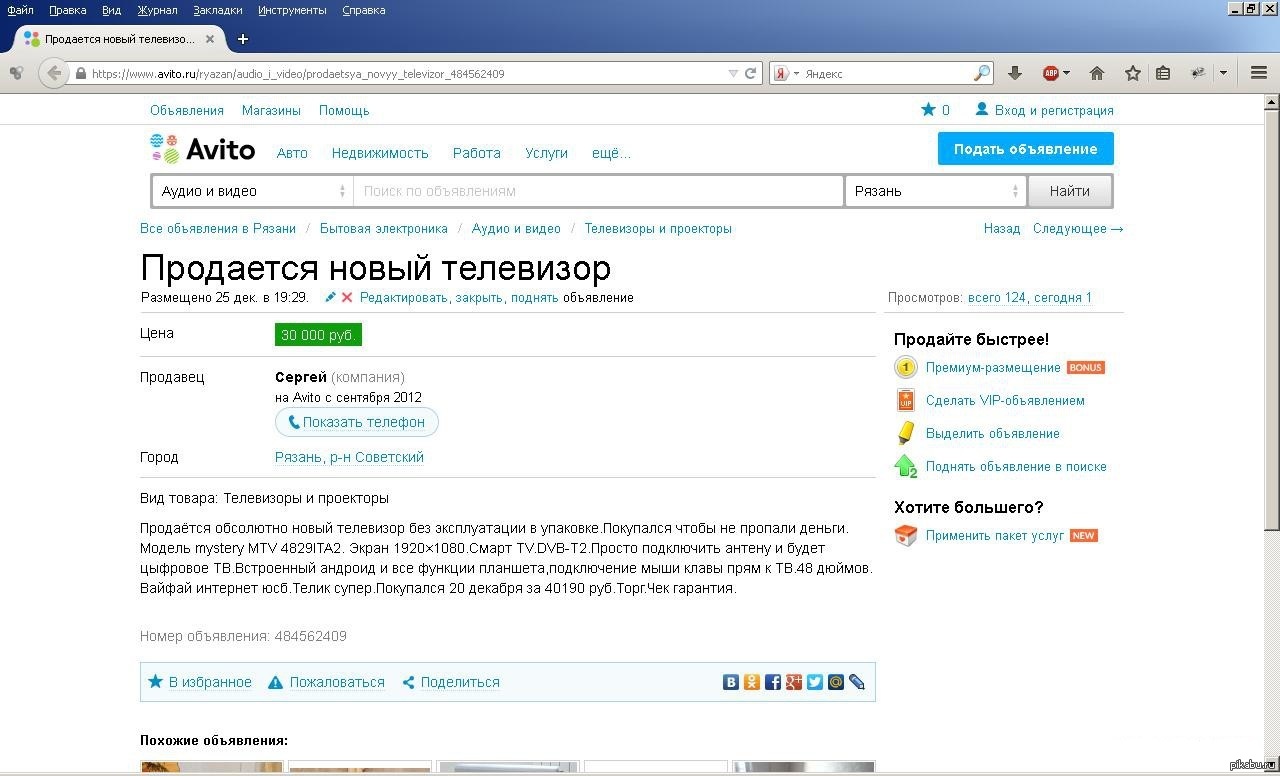Open the "Инструменты" menu
1280x776 pixels.
pyautogui.click(x=292, y=10)
